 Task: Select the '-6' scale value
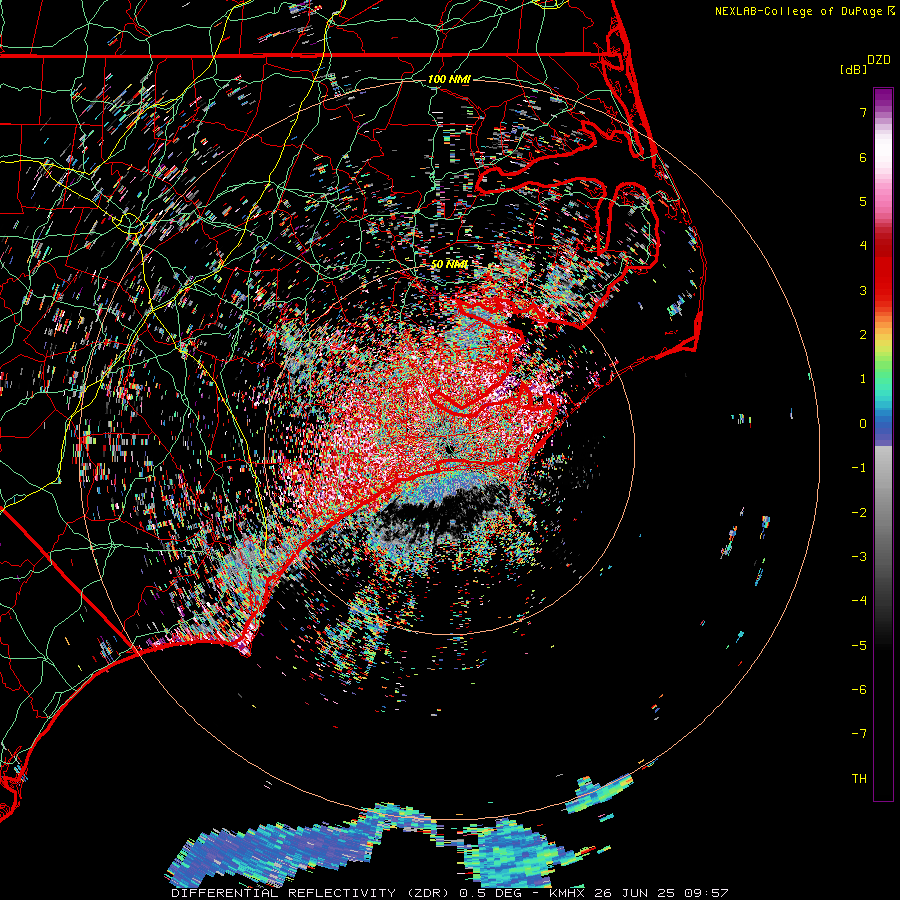coord(859,690)
